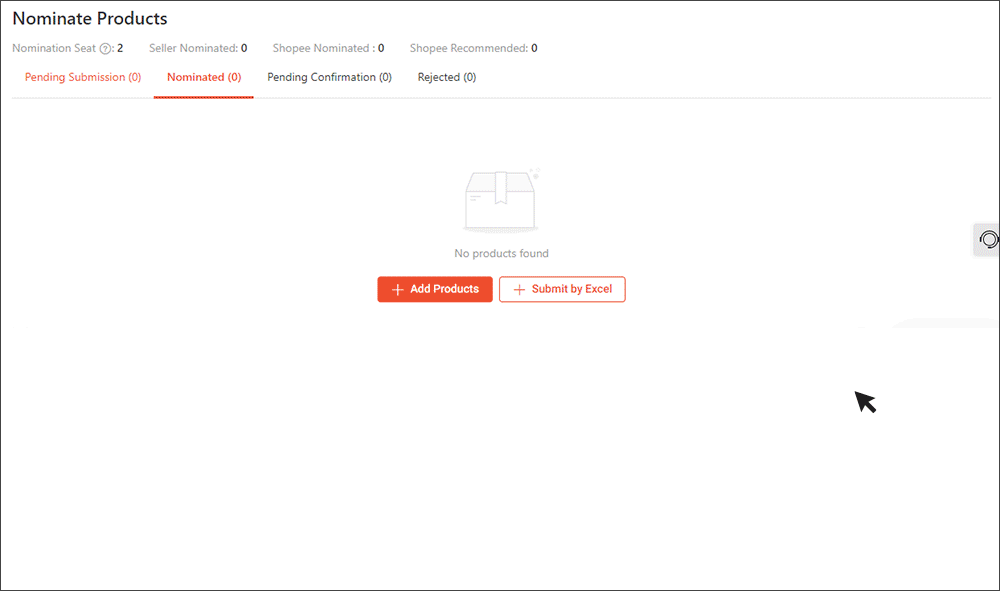Click the Seller Nominated label
1000x591 pixels.
coord(192,48)
